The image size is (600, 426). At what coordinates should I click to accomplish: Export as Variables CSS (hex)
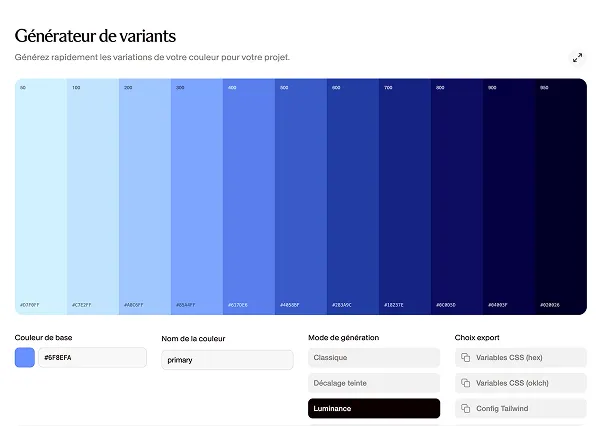(x=521, y=357)
